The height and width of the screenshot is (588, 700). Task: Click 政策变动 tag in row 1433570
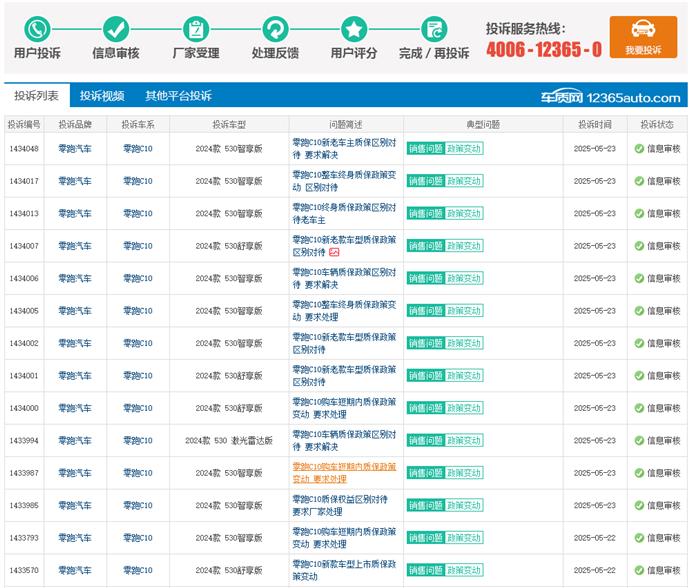464,570
